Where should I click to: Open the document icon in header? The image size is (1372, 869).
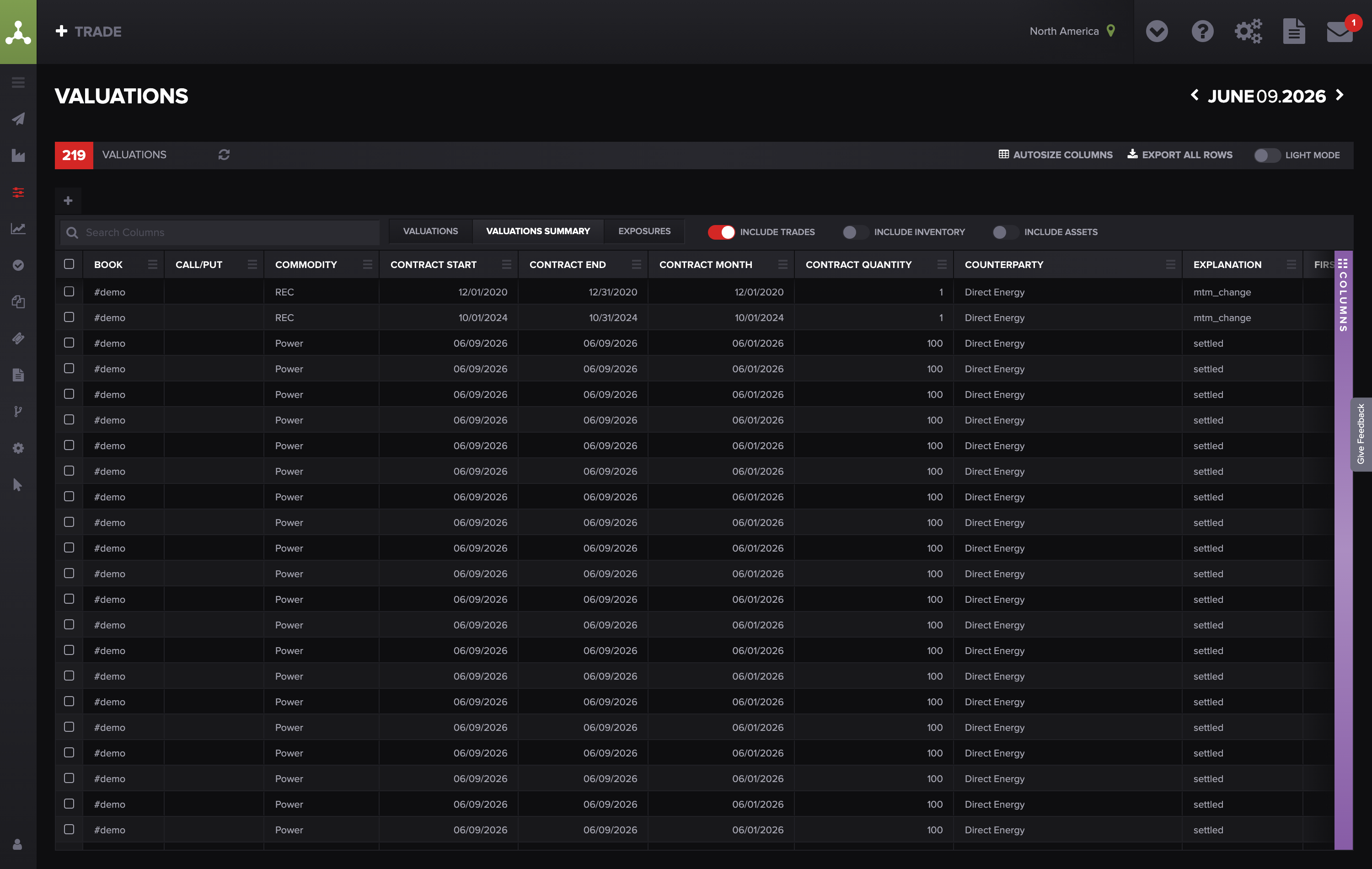point(1293,32)
